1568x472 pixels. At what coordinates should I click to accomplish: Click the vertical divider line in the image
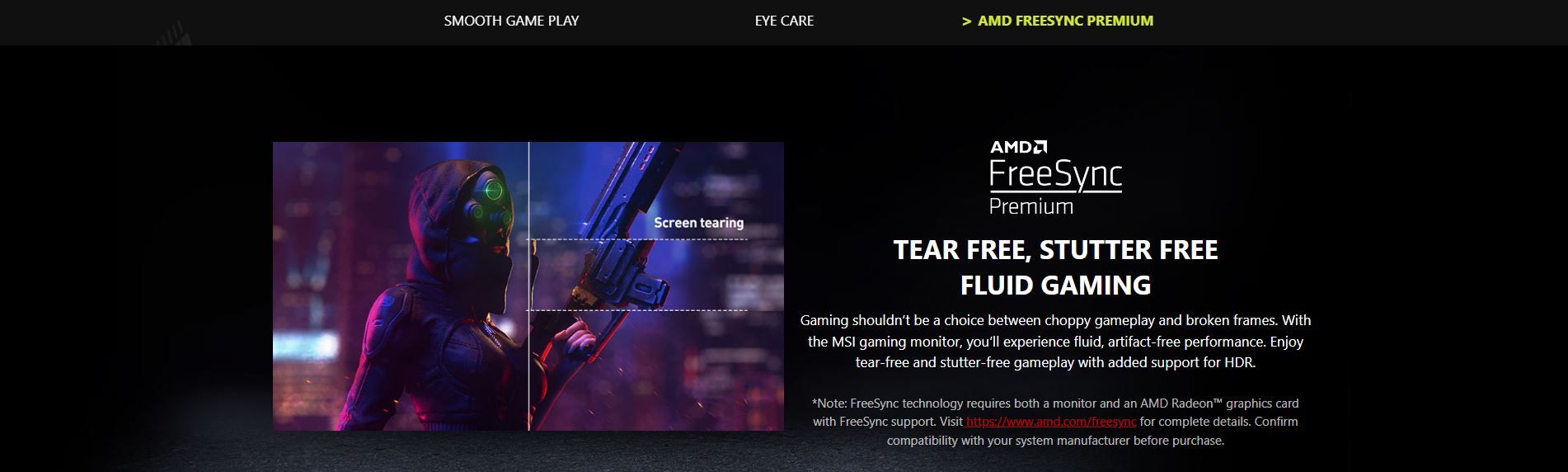528,286
